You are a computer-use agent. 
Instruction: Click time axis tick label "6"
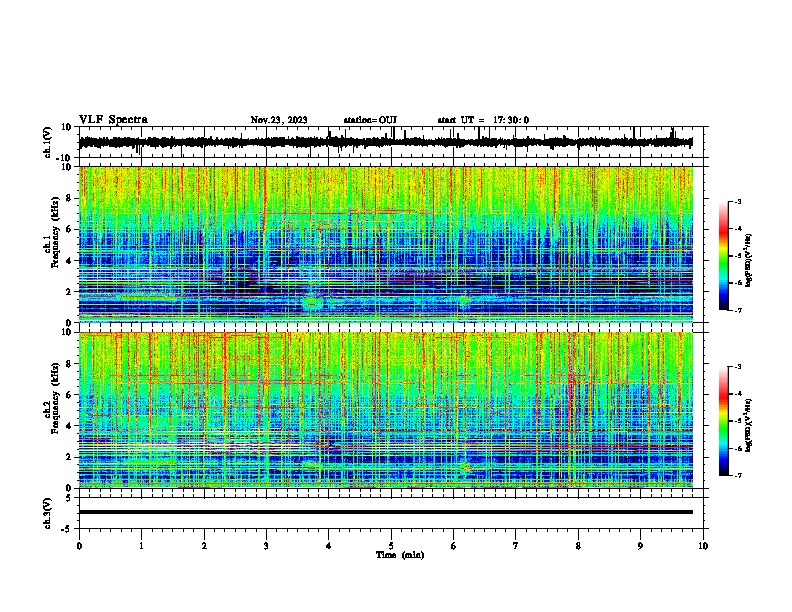click(453, 546)
